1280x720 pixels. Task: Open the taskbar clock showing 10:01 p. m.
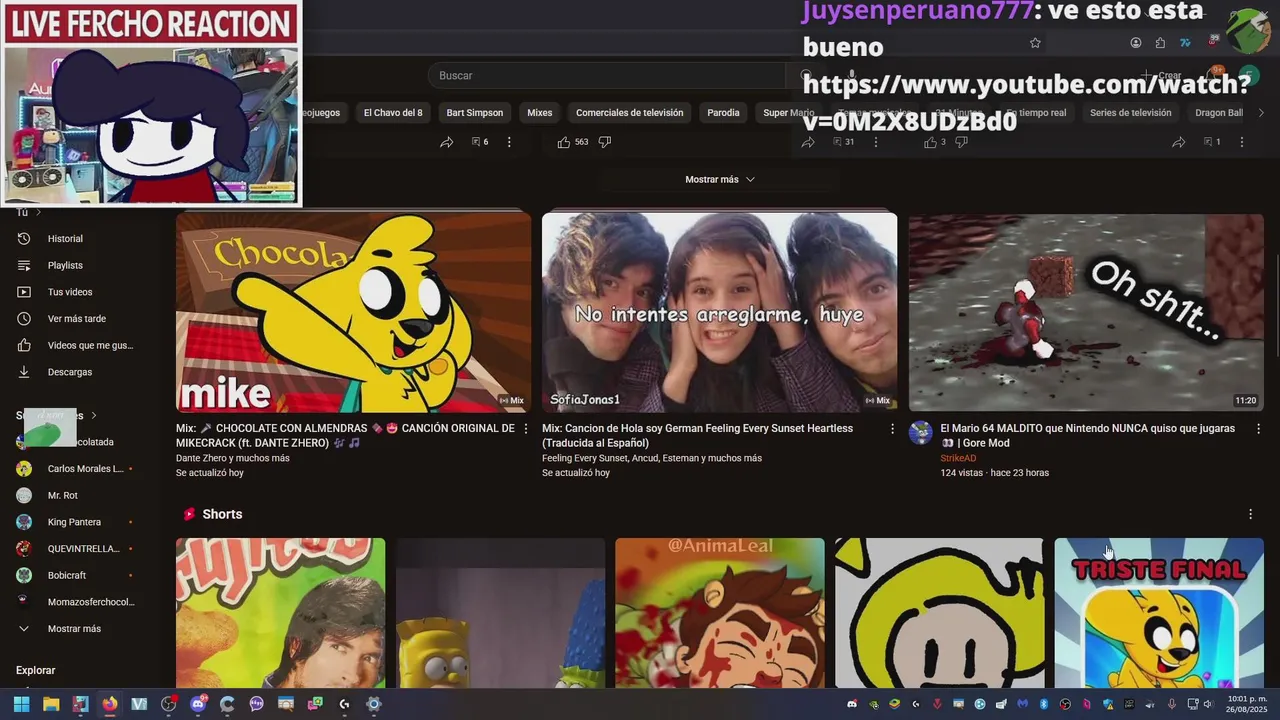pyautogui.click(x=1247, y=704)
